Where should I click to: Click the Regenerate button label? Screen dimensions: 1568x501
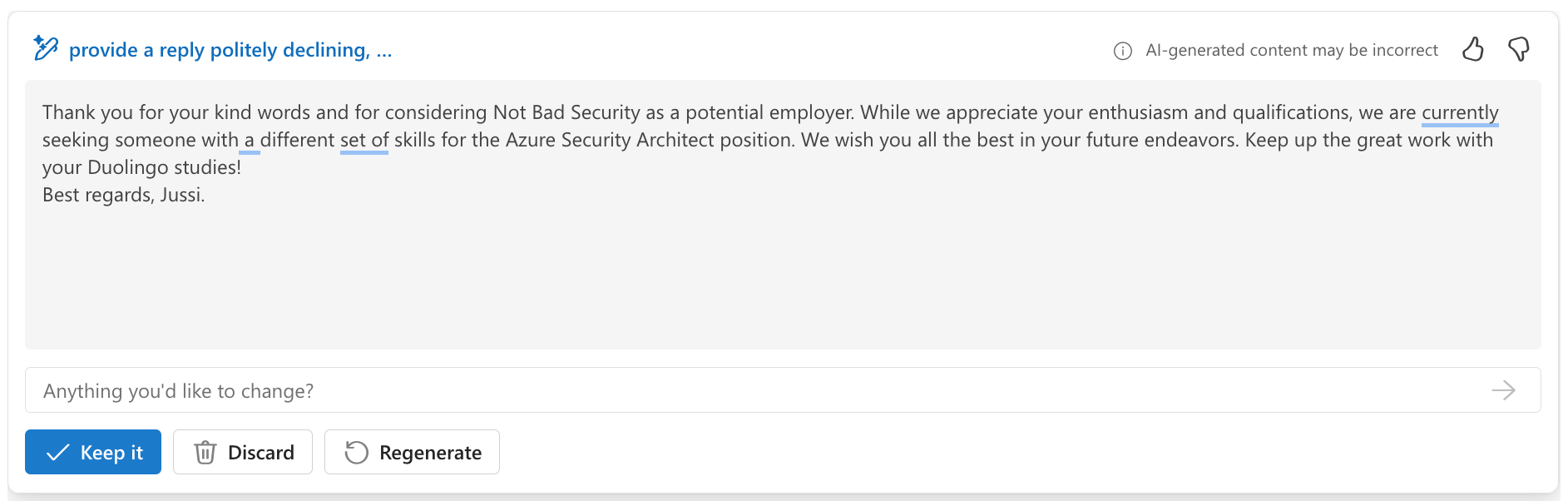point(430,453)
